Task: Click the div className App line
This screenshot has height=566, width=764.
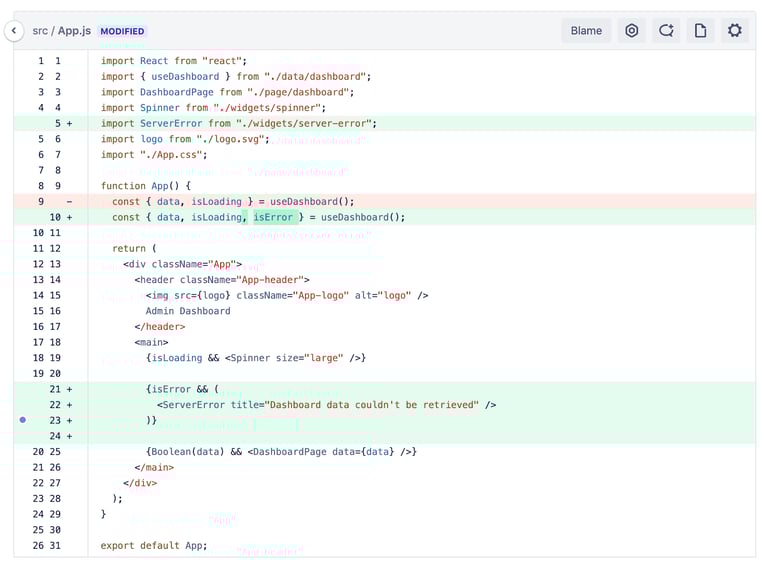Action: (182, 264)
